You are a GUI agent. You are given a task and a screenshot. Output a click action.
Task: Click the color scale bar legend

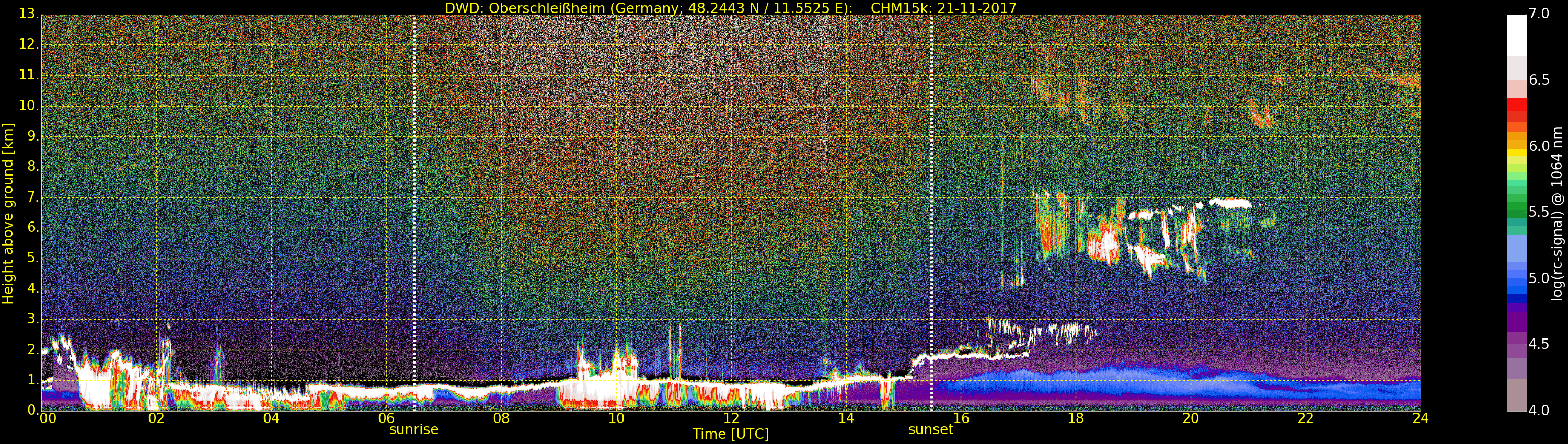tap(1516, 213)
